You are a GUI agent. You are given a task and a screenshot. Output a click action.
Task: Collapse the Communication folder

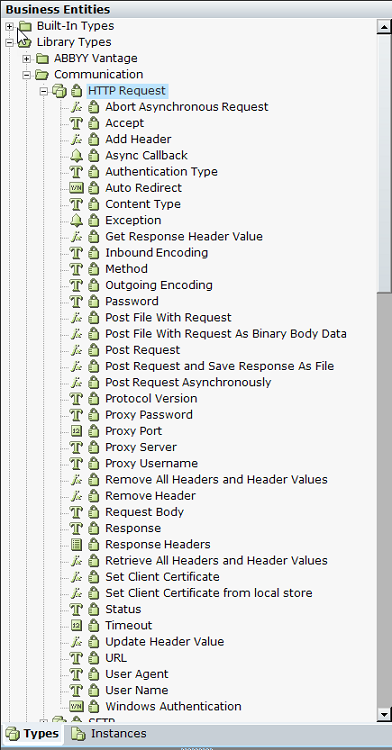click(x=27, y=75)
